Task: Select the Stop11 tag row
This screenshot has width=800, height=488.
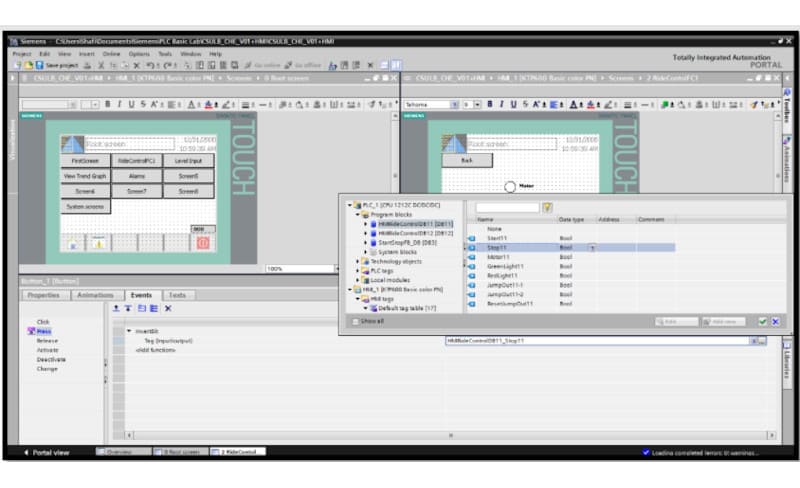Action: (x=571, y=248)
